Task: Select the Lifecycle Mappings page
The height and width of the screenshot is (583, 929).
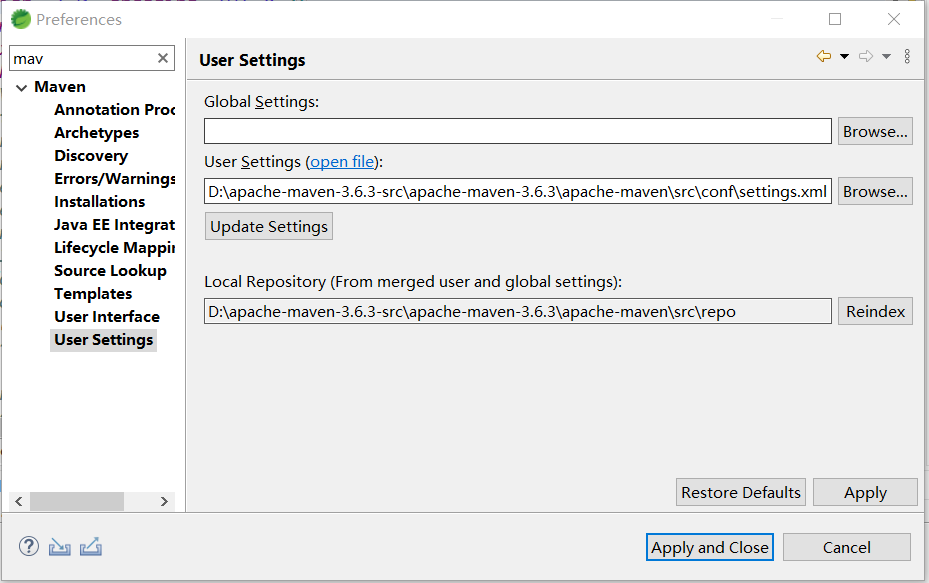Action: point(114,248)
